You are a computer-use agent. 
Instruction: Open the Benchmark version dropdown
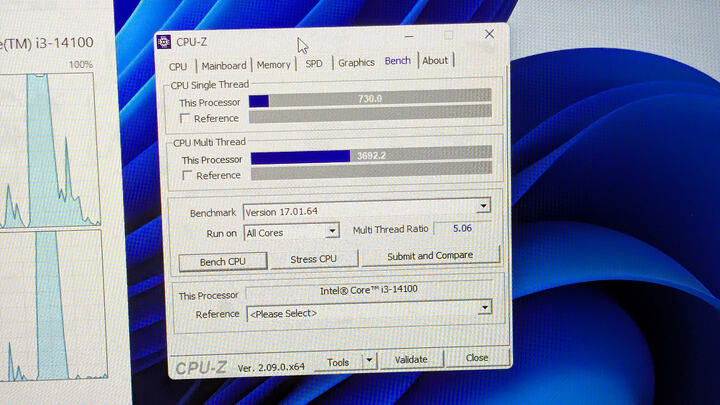(x=483, y=206)
